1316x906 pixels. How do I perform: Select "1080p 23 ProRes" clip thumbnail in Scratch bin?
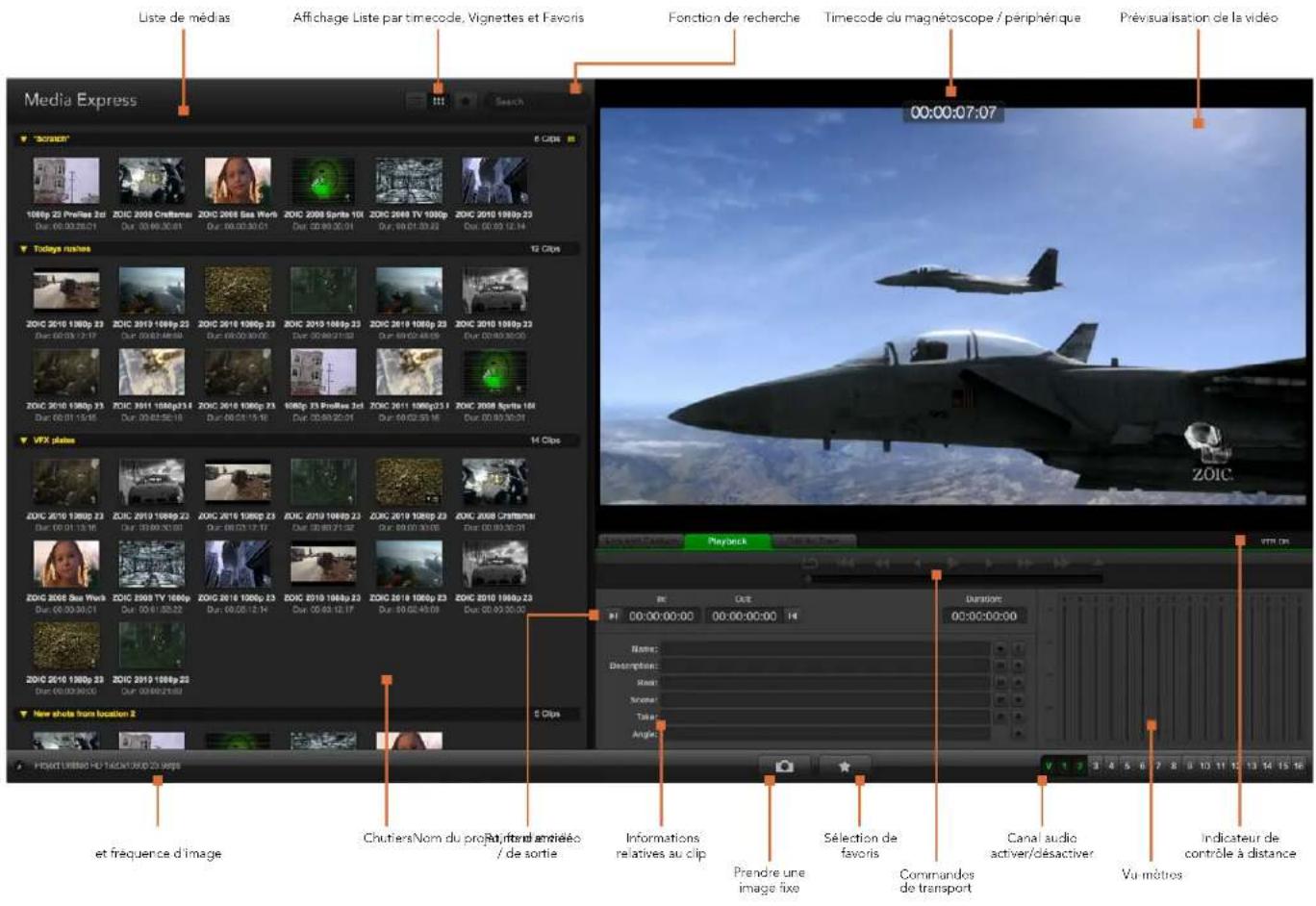(x=66, y=182)
